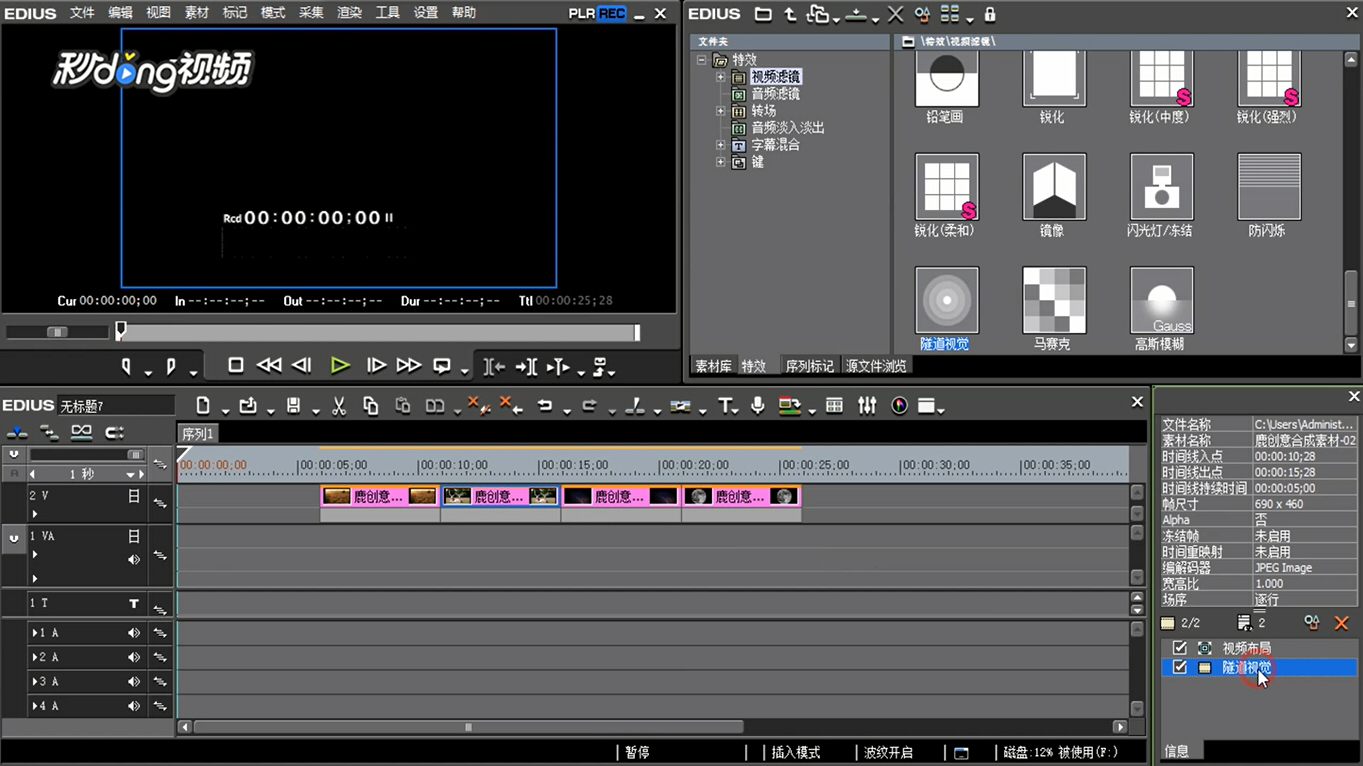
Task: Click the Open project icon
Action: pyautogui.click(x=248, y=406)
